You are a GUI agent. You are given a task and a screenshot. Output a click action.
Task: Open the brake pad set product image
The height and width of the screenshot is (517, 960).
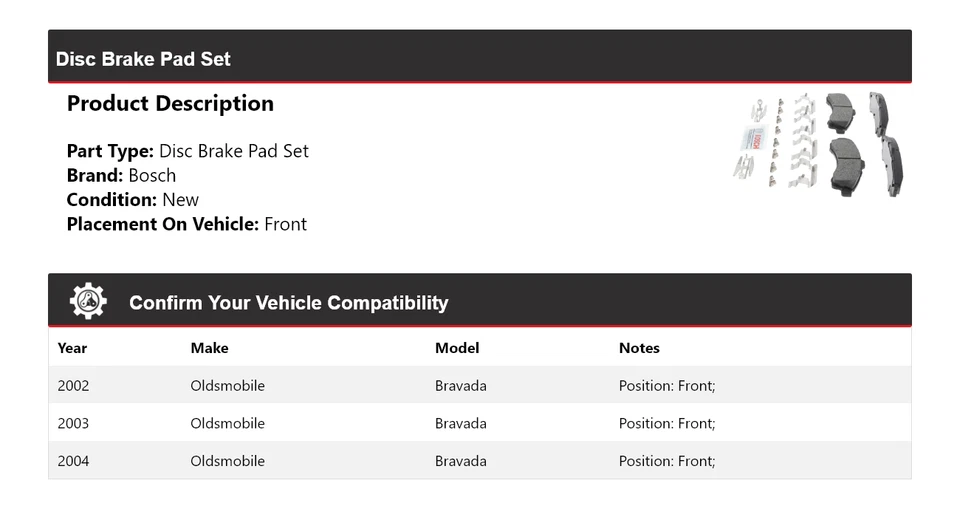818,144
